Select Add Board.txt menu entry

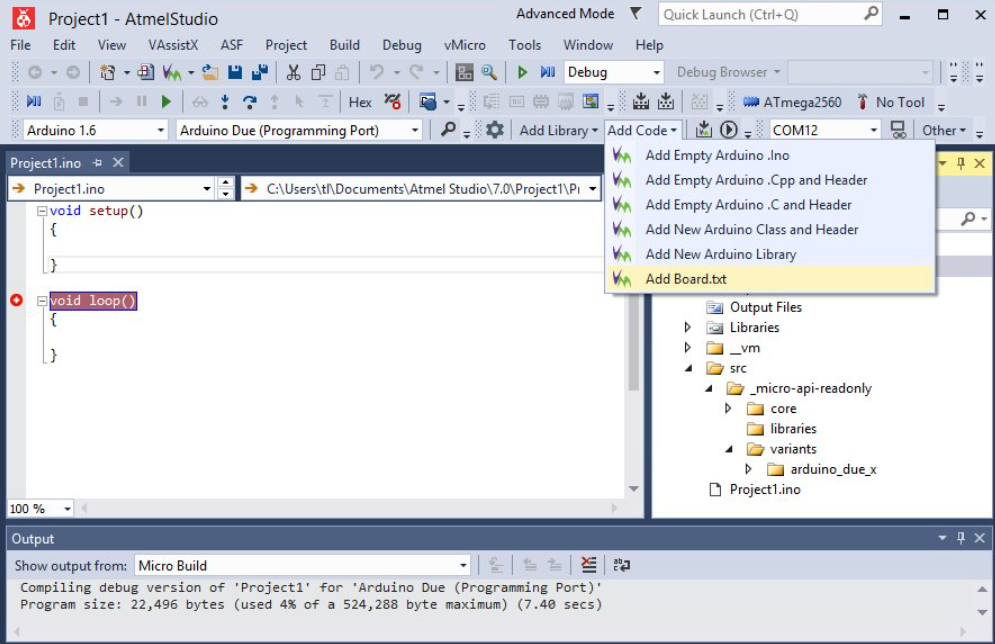pyautogui.click(x=770, y=279)
